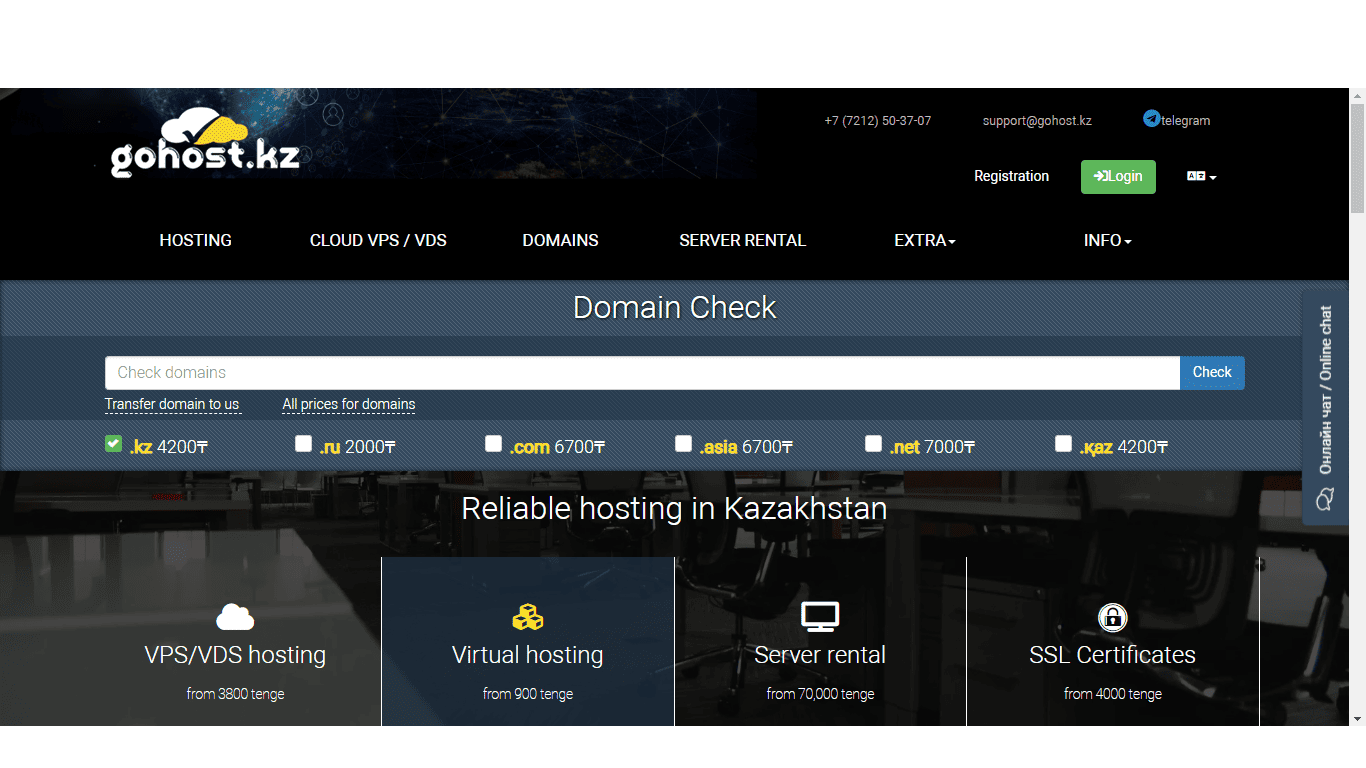Check the .ru 2000₸ domain checkbox
Image resolution: width=1366 pixels, height=768 pixels.
click(x=303, y=443)
